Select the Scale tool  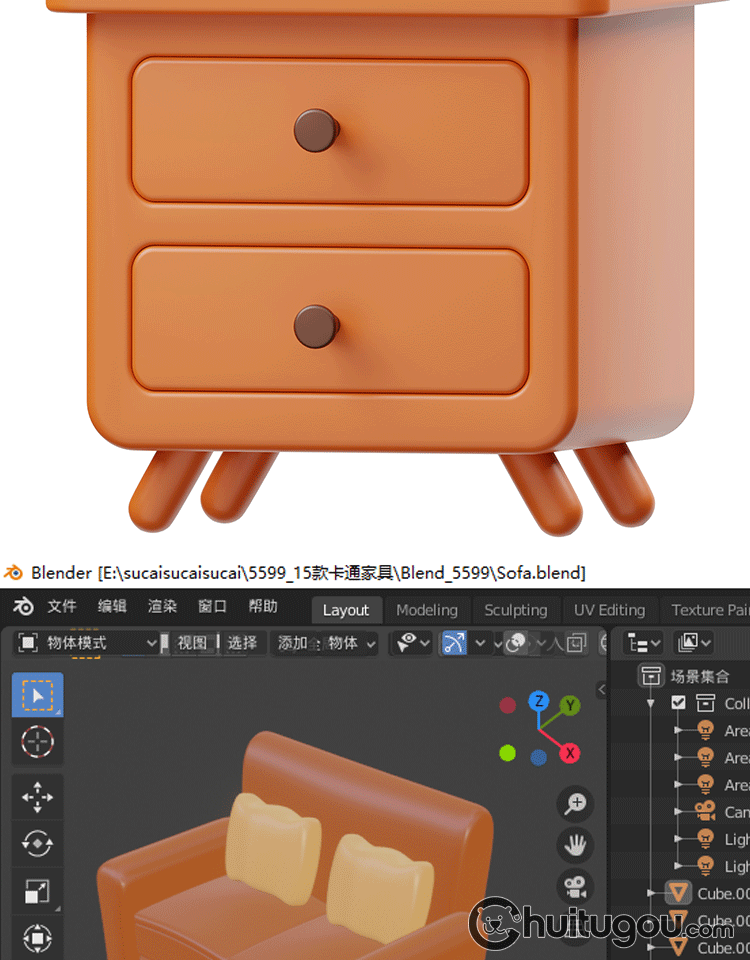pos(37,891)
